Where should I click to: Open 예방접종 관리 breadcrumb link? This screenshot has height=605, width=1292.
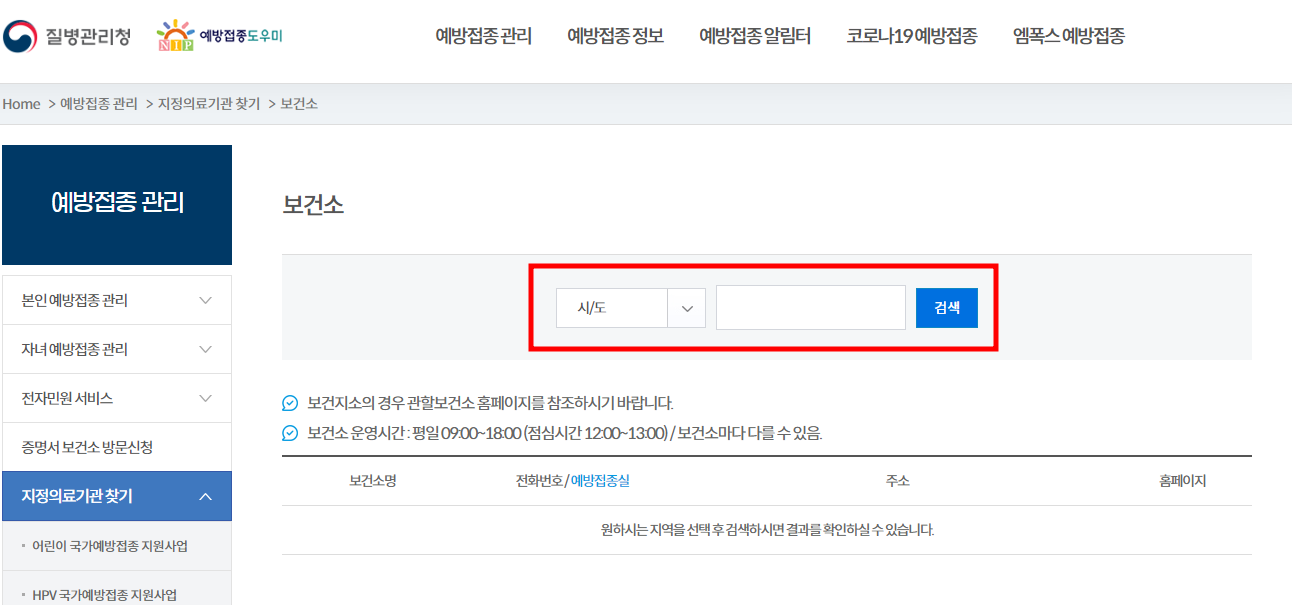pos(99,104)
